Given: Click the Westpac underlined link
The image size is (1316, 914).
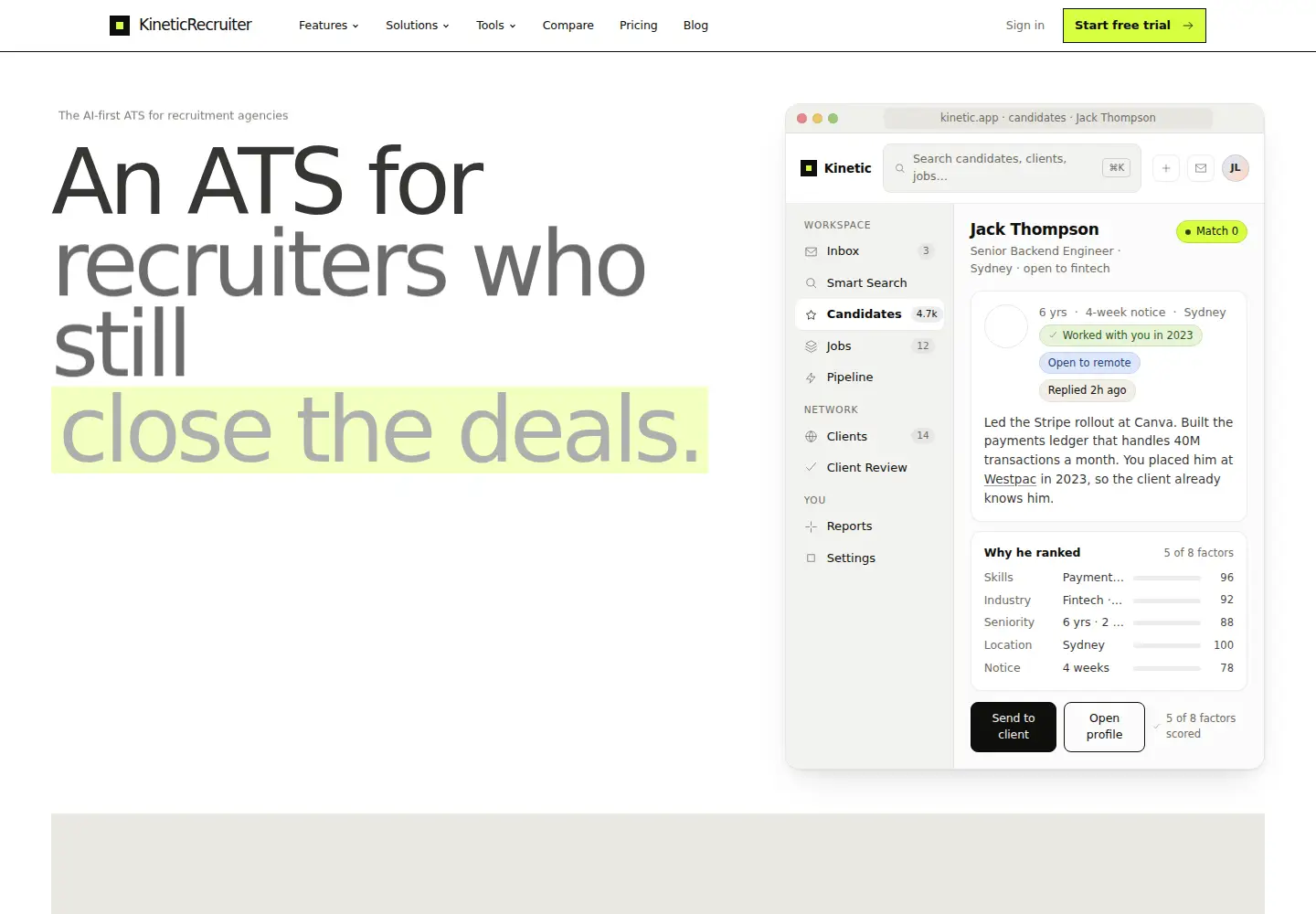Looking at the screenshot, I should click(x=1010, y=479).
